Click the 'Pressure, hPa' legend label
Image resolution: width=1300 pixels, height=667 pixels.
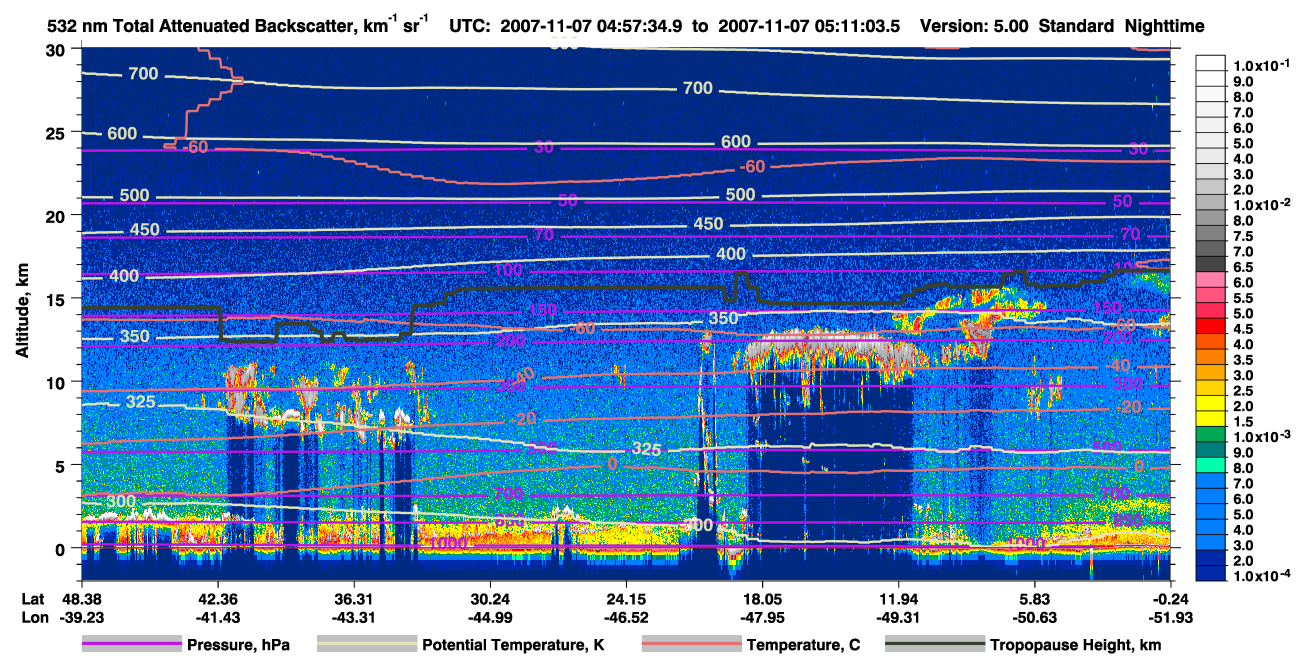pyautogui.click(x=237, y=645)
